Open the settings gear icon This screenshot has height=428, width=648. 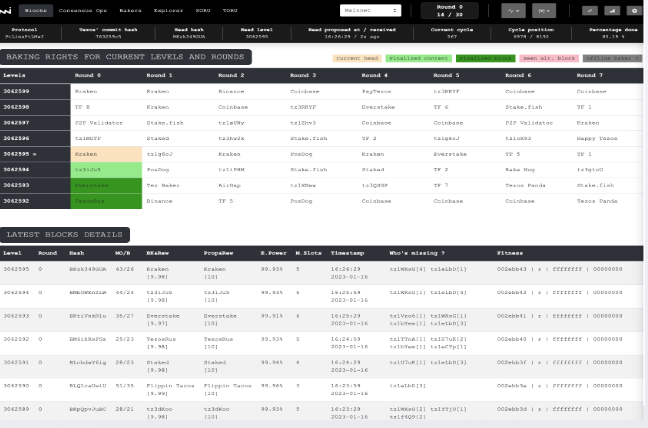coord(634,11)
